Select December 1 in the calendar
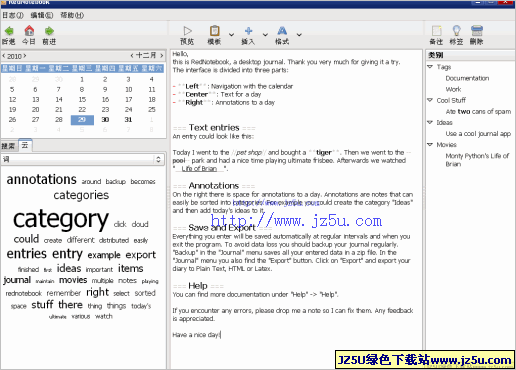This screenshot has width=516, height=370. click(82, 79)
